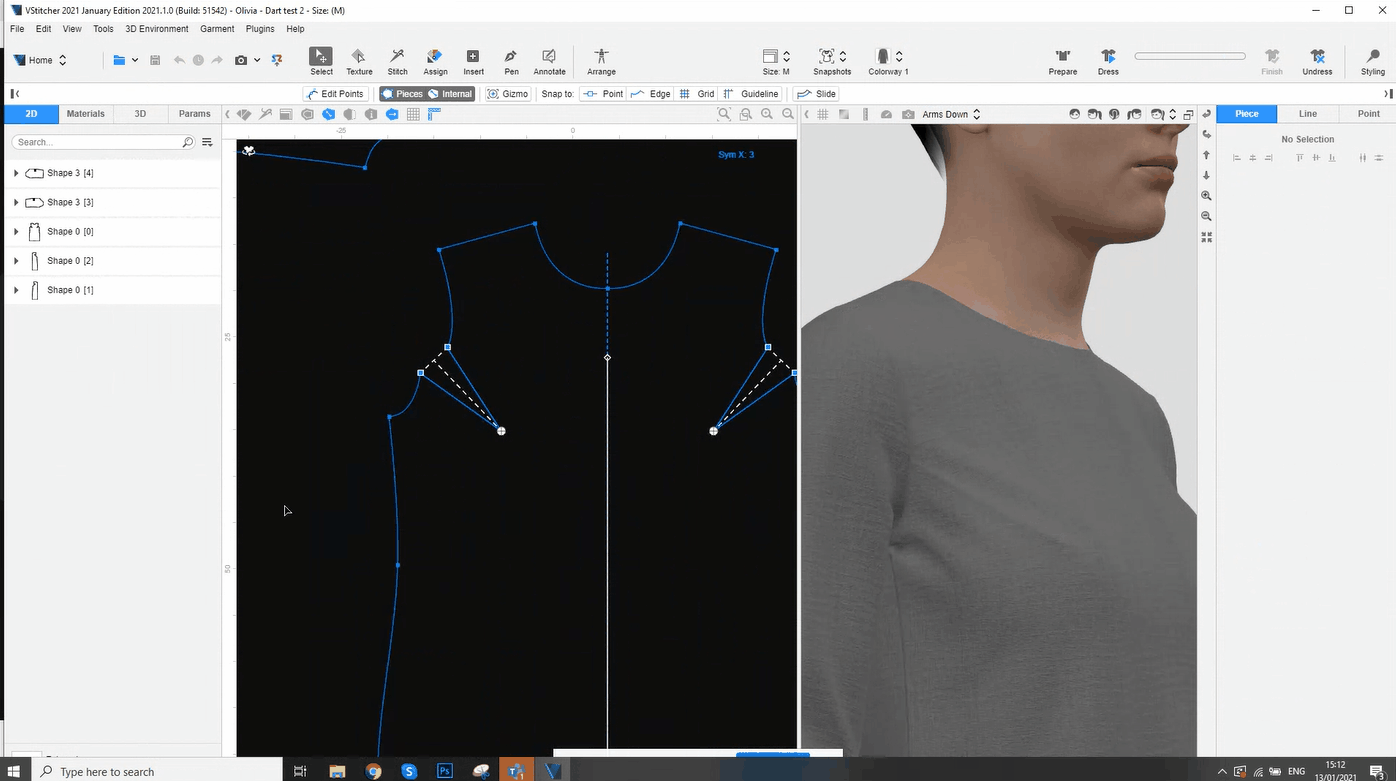Expand Shape 0 [1] tree item
This screenshot has height=781, width=1396.
[x=16, y=290]
